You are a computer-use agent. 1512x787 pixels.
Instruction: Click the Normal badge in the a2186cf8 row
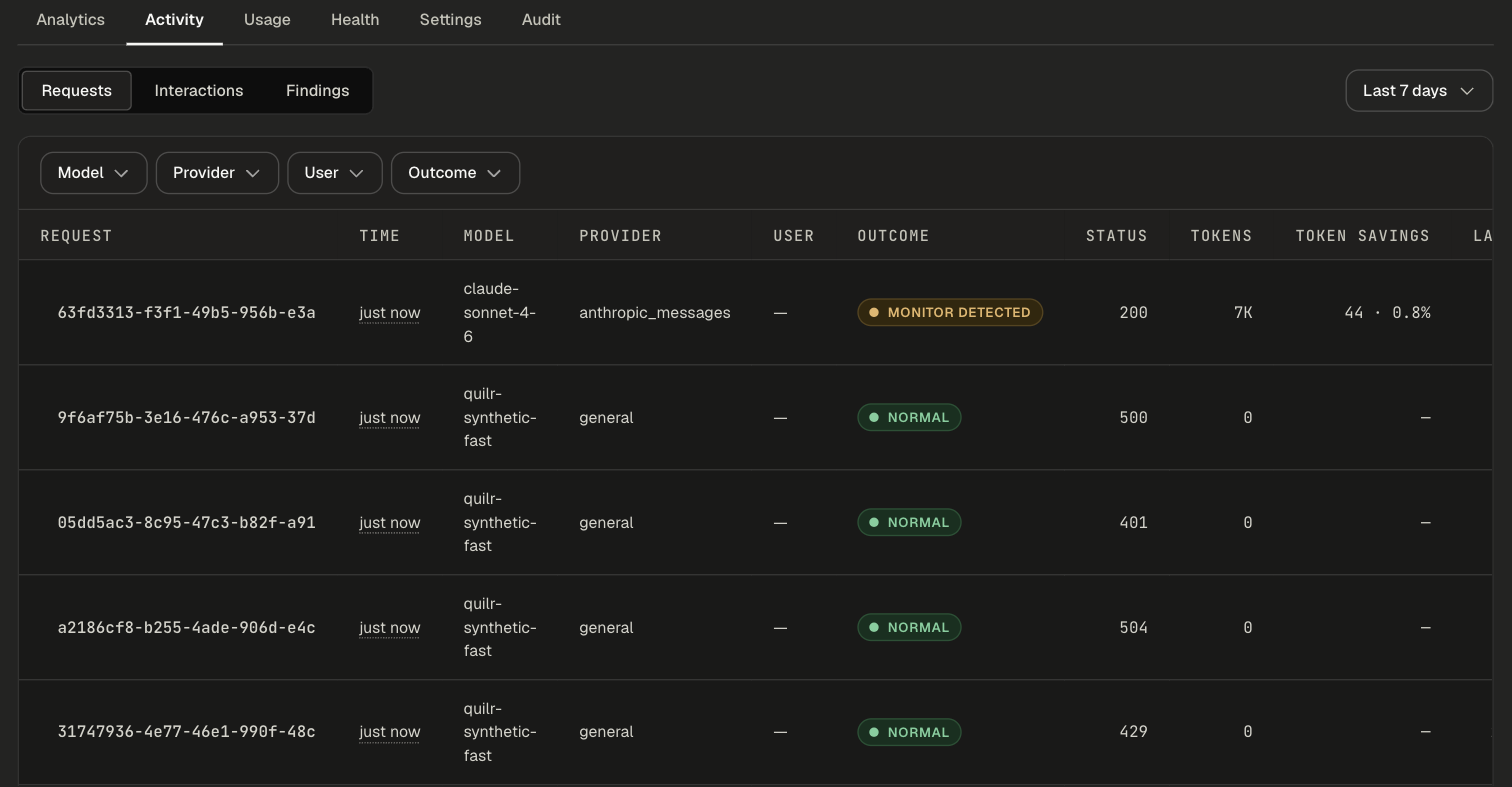[x=909, y=628]
